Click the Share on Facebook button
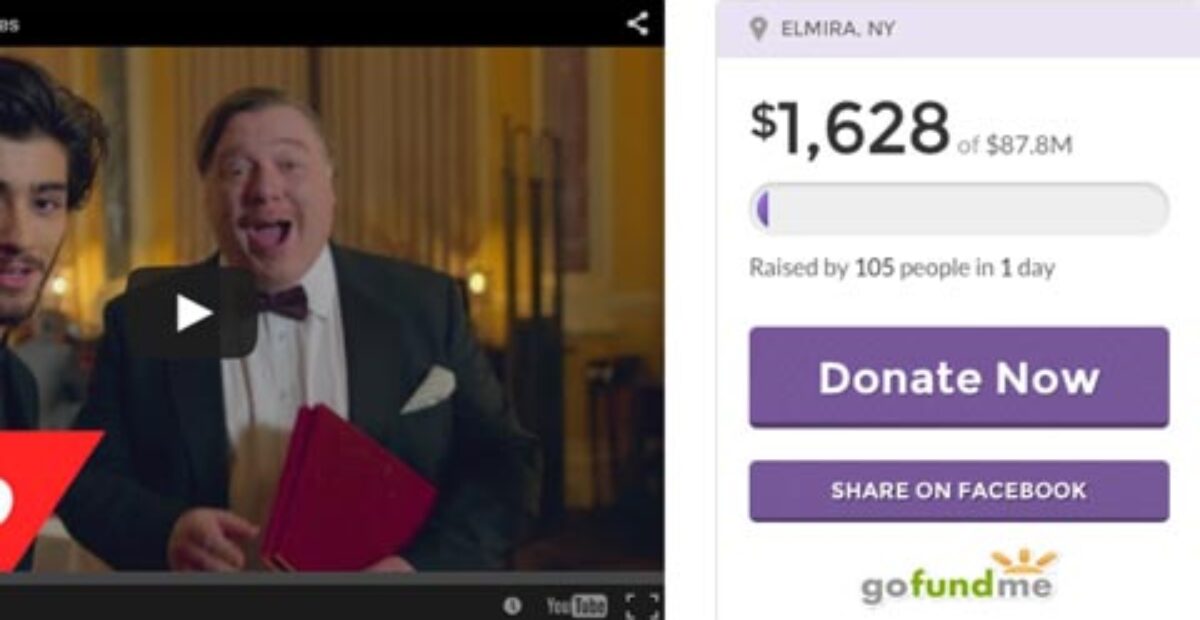This screenshot has height=620, width=1200. coord(959,491)
